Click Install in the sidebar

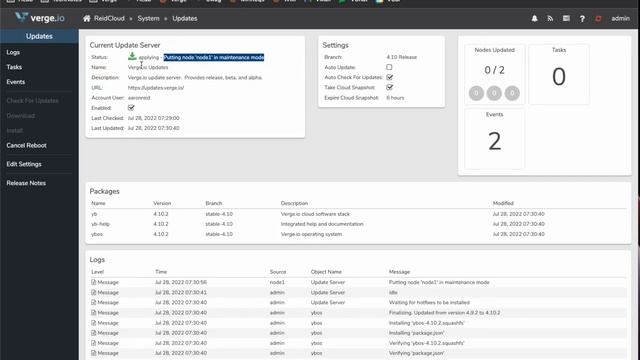click(14, 131)
